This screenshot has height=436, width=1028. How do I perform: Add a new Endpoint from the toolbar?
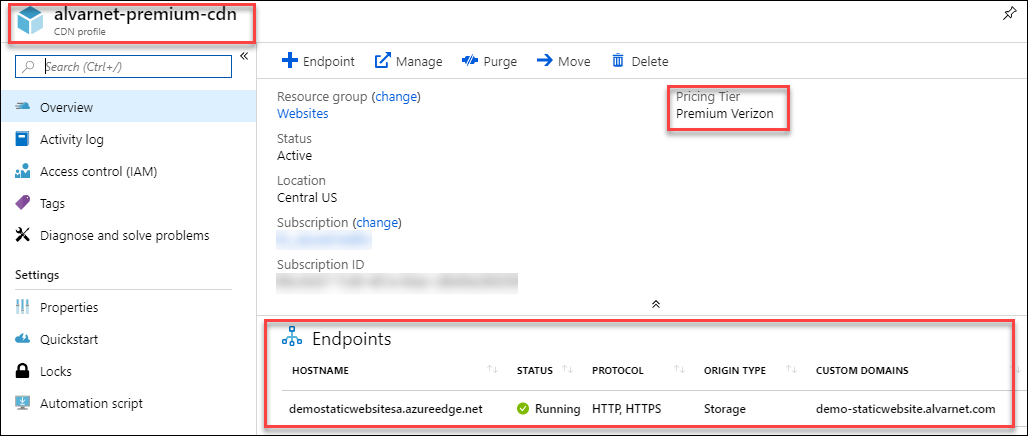318,61
